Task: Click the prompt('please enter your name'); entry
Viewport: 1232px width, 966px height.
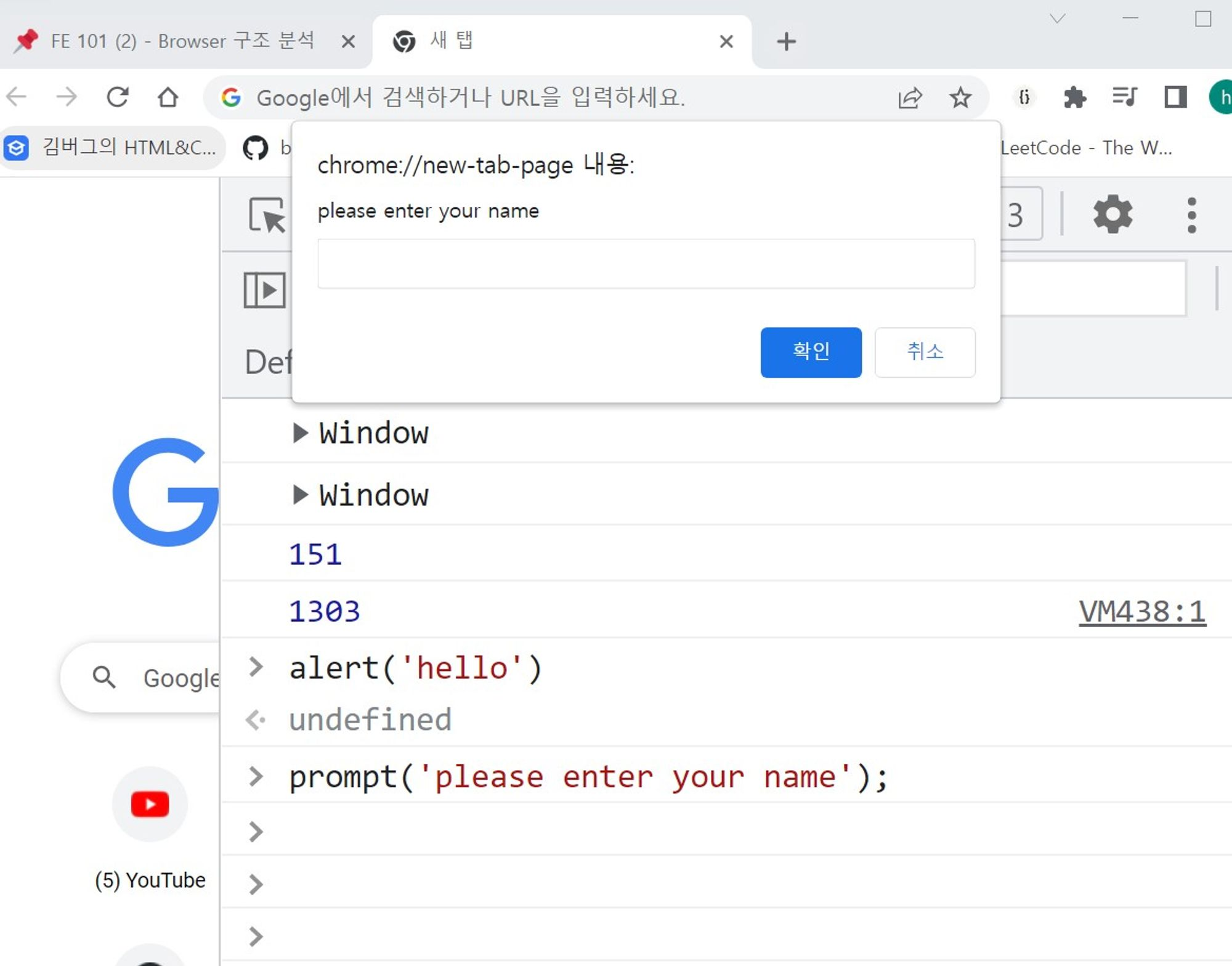Action: point(588,776)
